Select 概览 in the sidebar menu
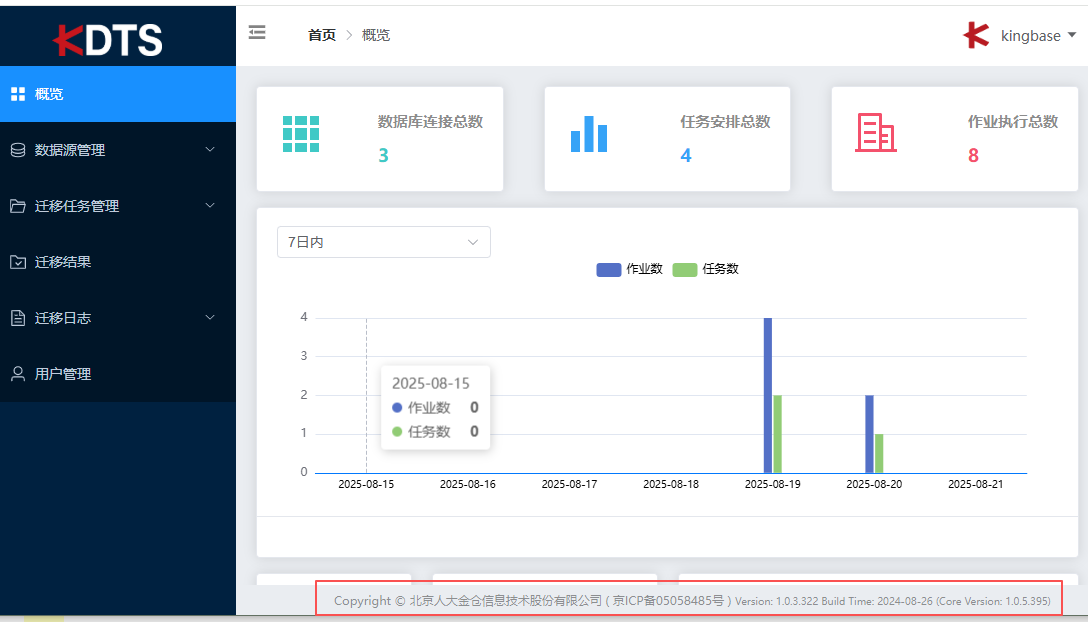The height and width of the screenshot is (622, 1088). pyautogui.click(x=49, y=94)
